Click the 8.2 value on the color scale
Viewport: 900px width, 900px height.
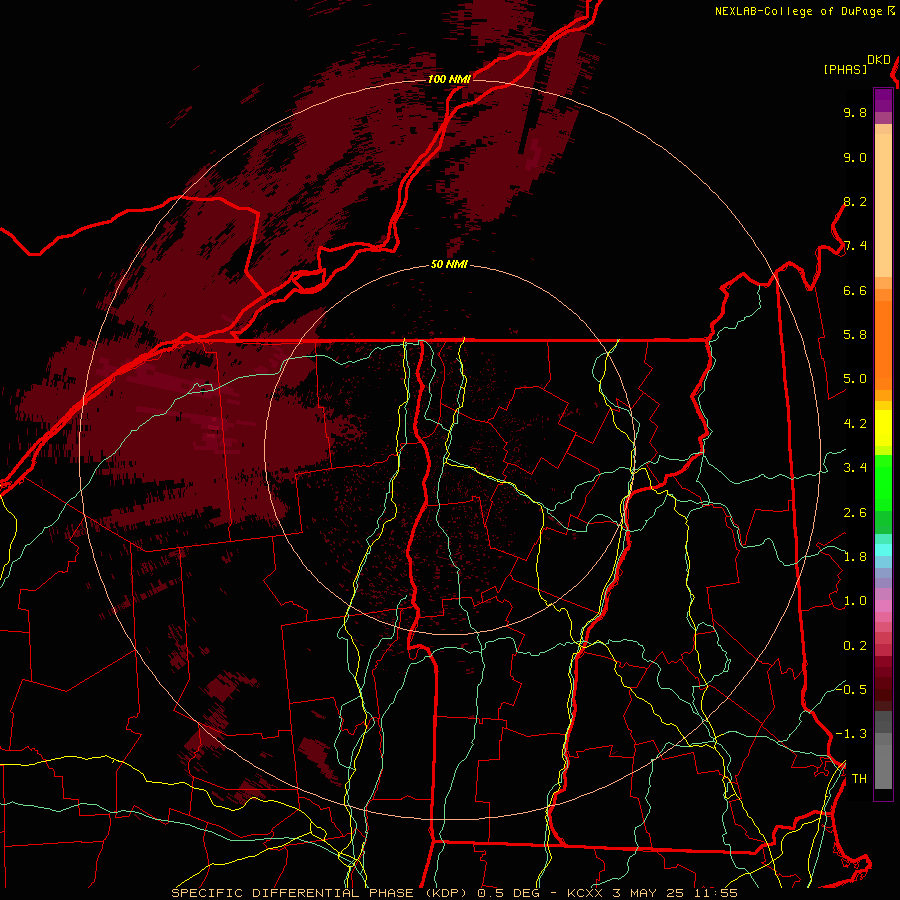[855, 201]
